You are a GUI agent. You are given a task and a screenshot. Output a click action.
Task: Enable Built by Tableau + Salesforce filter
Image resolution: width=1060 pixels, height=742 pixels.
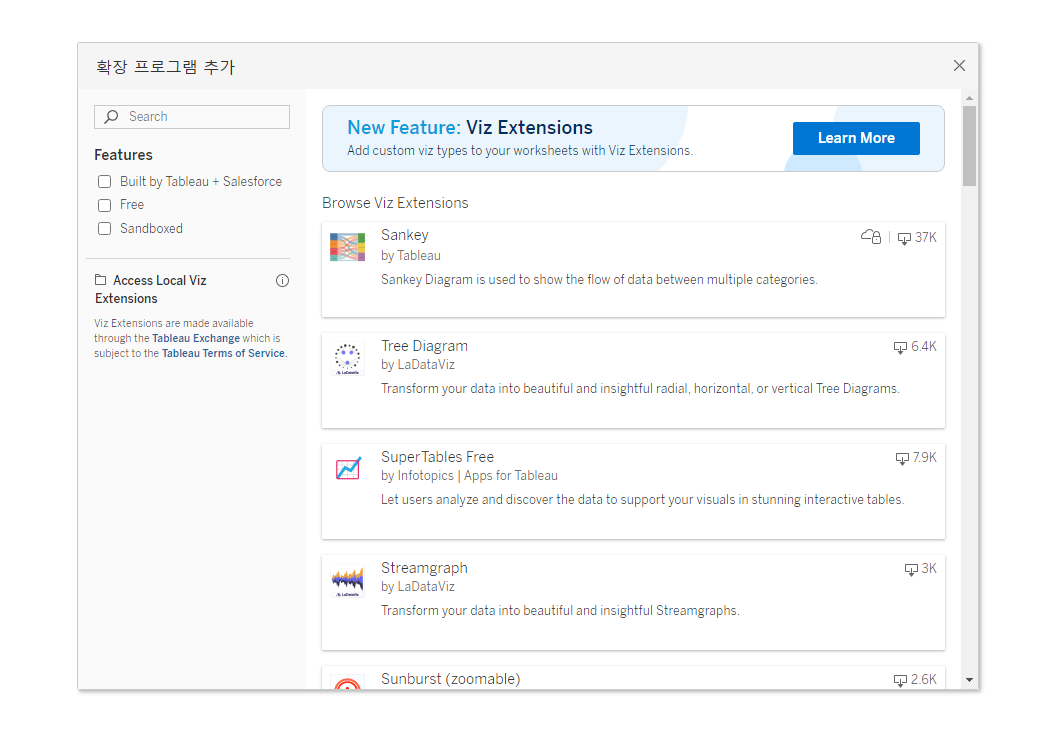(x=104, y=182)
